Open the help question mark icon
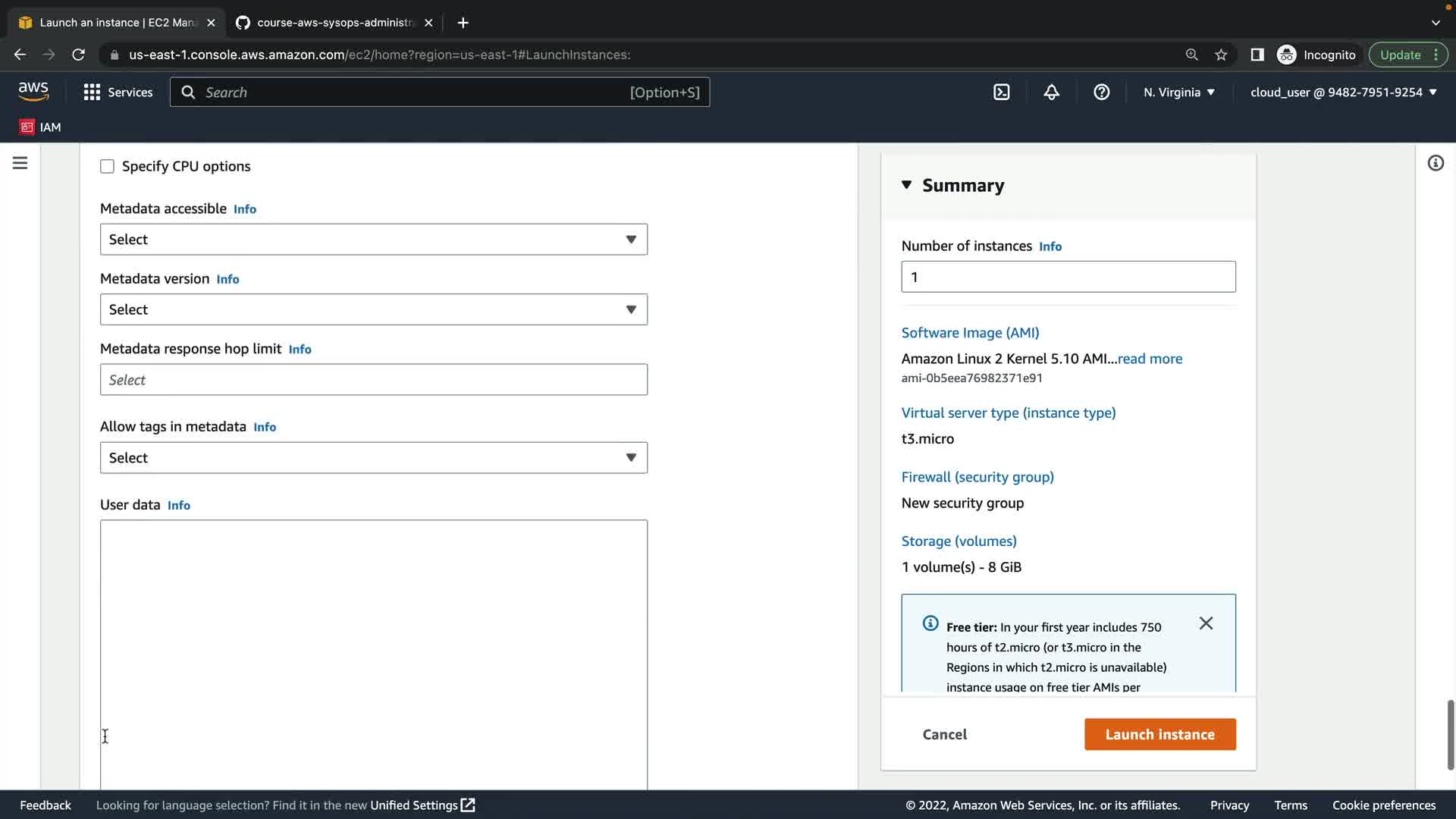Screen dimensions: 1456x819 [x=1101, y=93]
